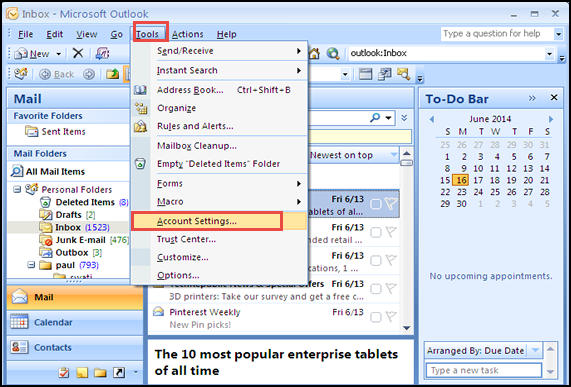Open the dropdown arrow next to New
This screenshot has height=387, width=571.
click(x=58, y=54)
